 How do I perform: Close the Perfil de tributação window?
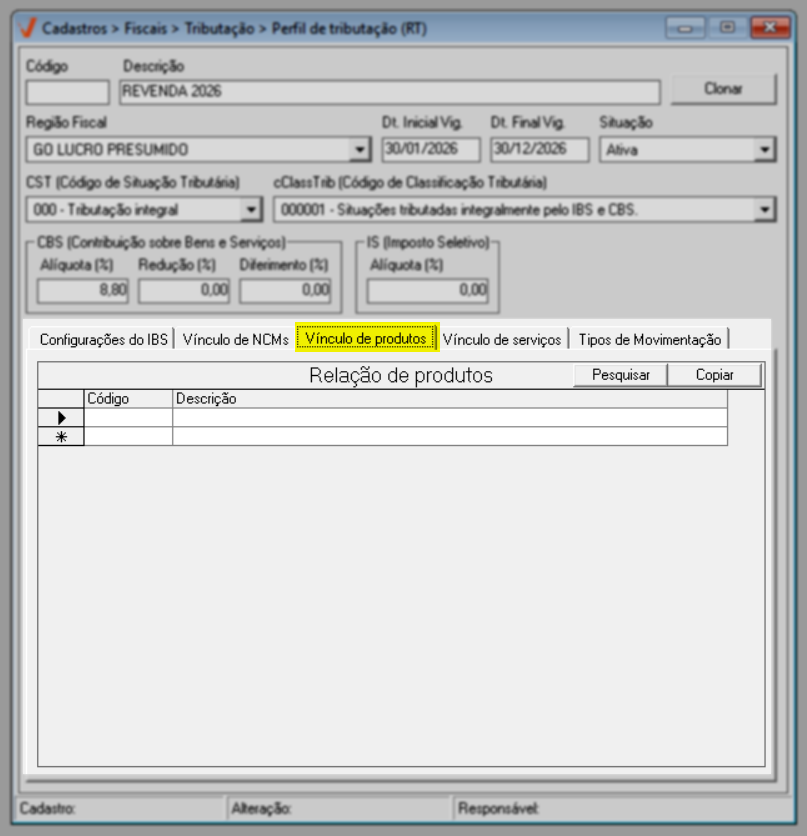click(770, 28)
